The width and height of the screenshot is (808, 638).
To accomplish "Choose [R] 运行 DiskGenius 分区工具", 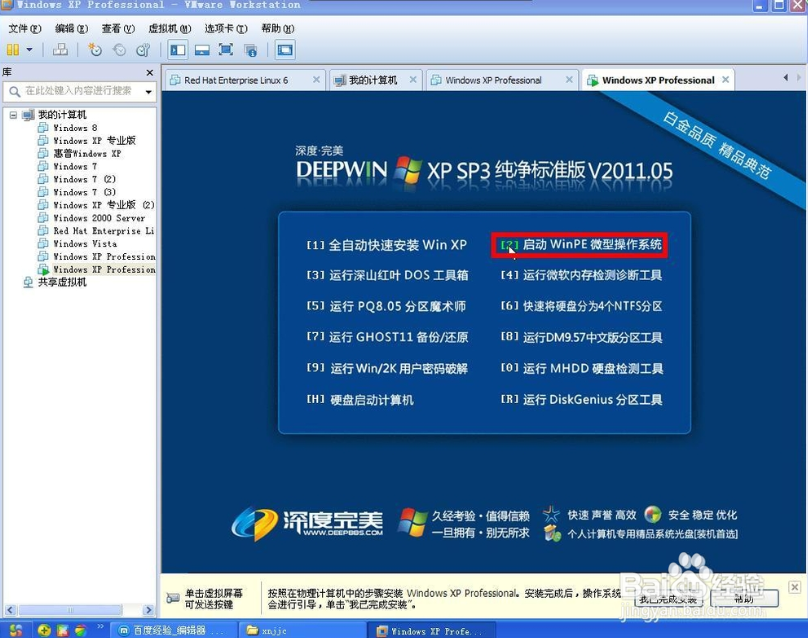I will (581, 399).
